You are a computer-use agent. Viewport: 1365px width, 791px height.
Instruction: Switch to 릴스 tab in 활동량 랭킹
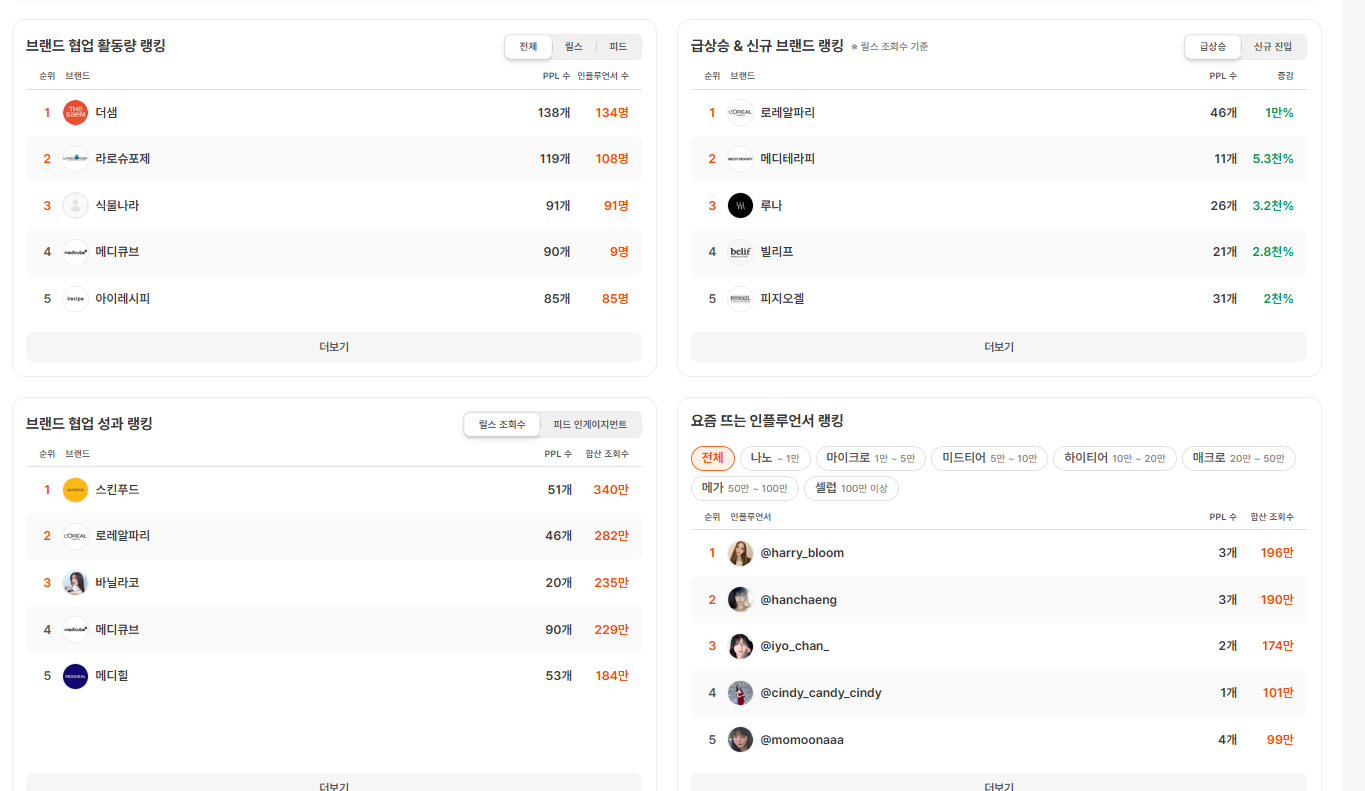click(x=573, y=47)
